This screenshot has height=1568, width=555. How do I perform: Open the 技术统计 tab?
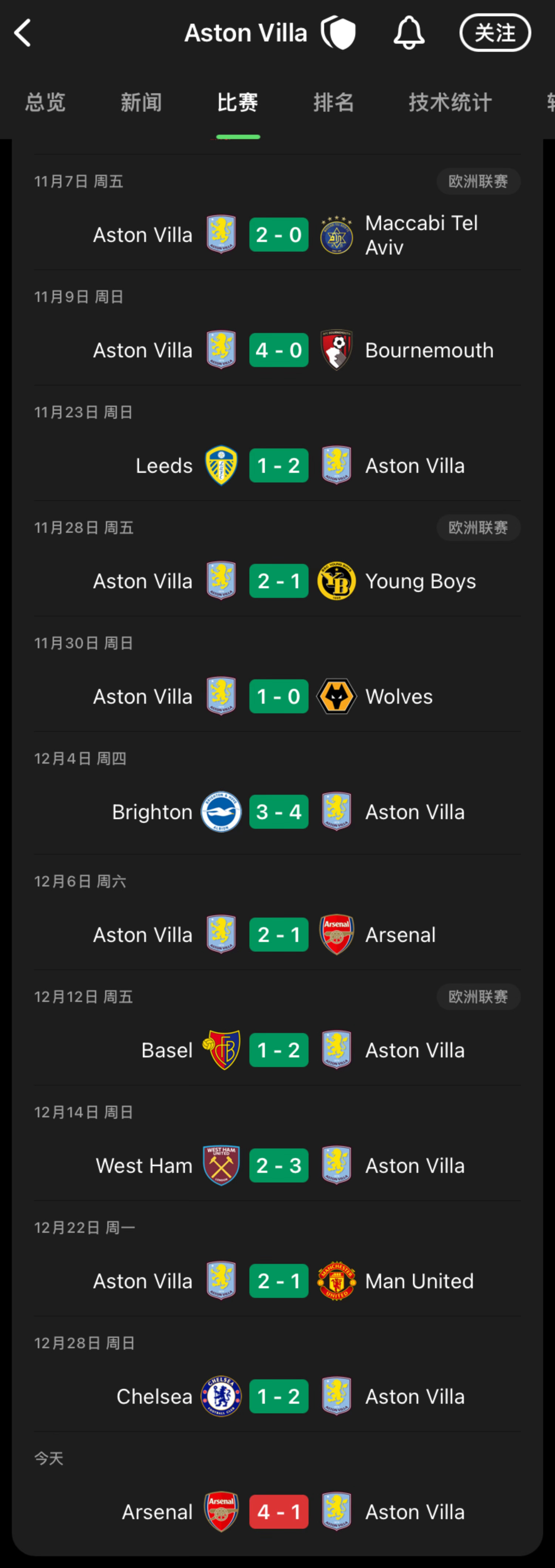(450, 102)
